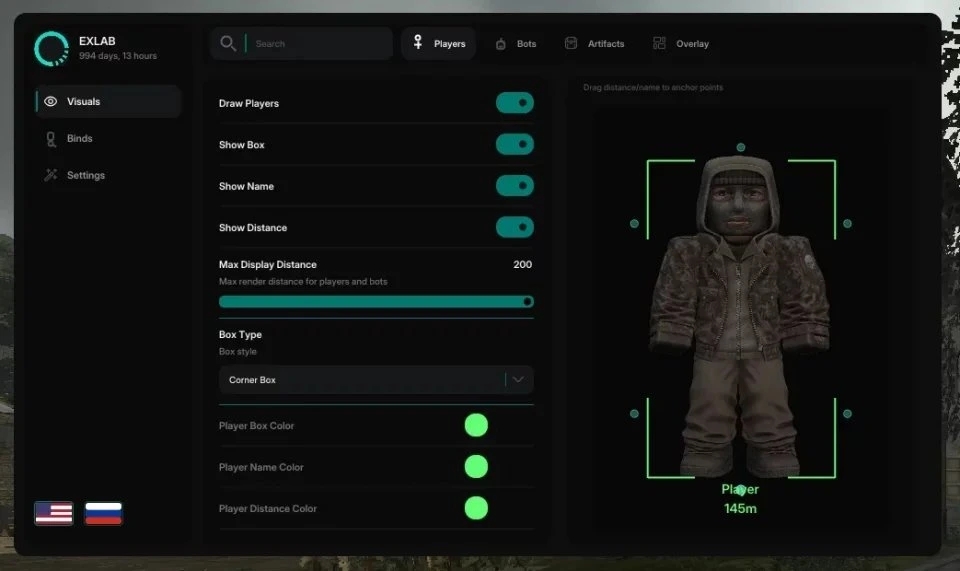Click the Overlay tab grid icon

coord(659,43)
